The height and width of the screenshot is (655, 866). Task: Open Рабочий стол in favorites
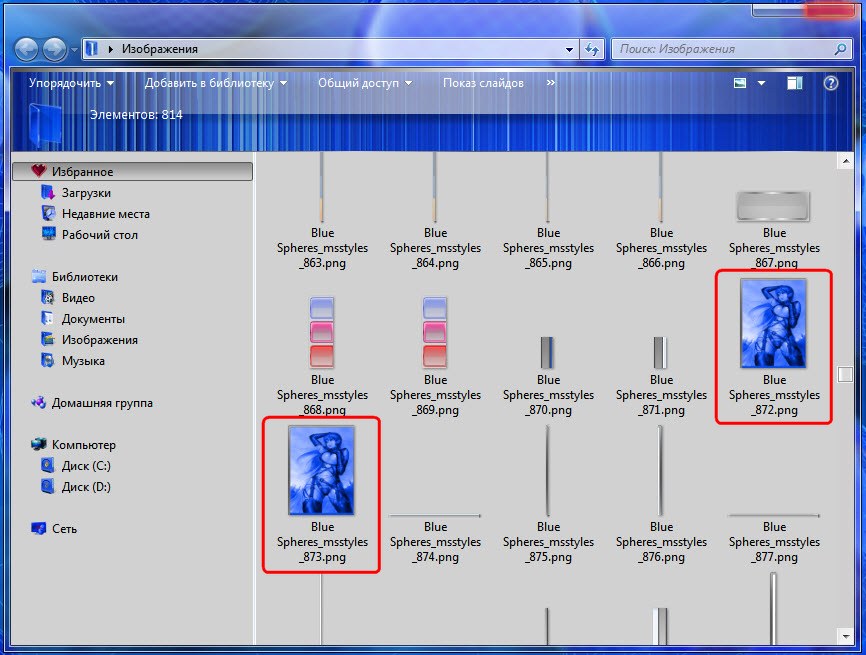99,235
